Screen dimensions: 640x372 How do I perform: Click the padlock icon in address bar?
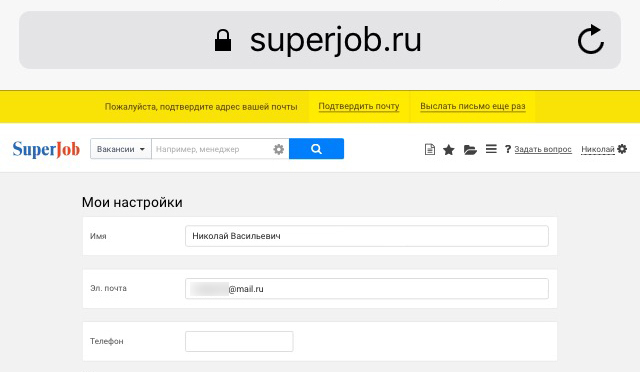223,40
